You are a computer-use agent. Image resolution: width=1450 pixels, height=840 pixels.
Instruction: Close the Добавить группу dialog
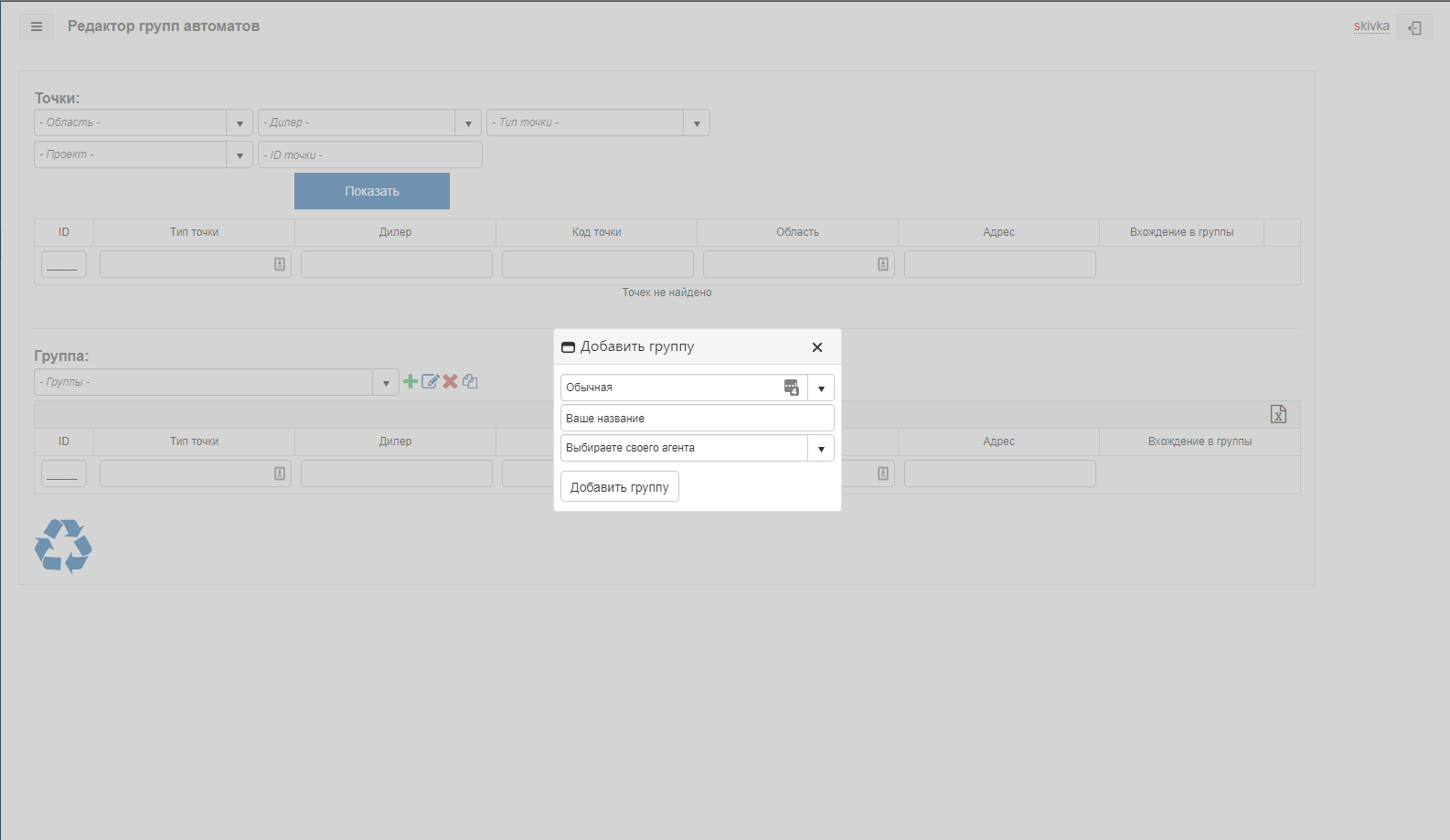(x=817, y=347)
